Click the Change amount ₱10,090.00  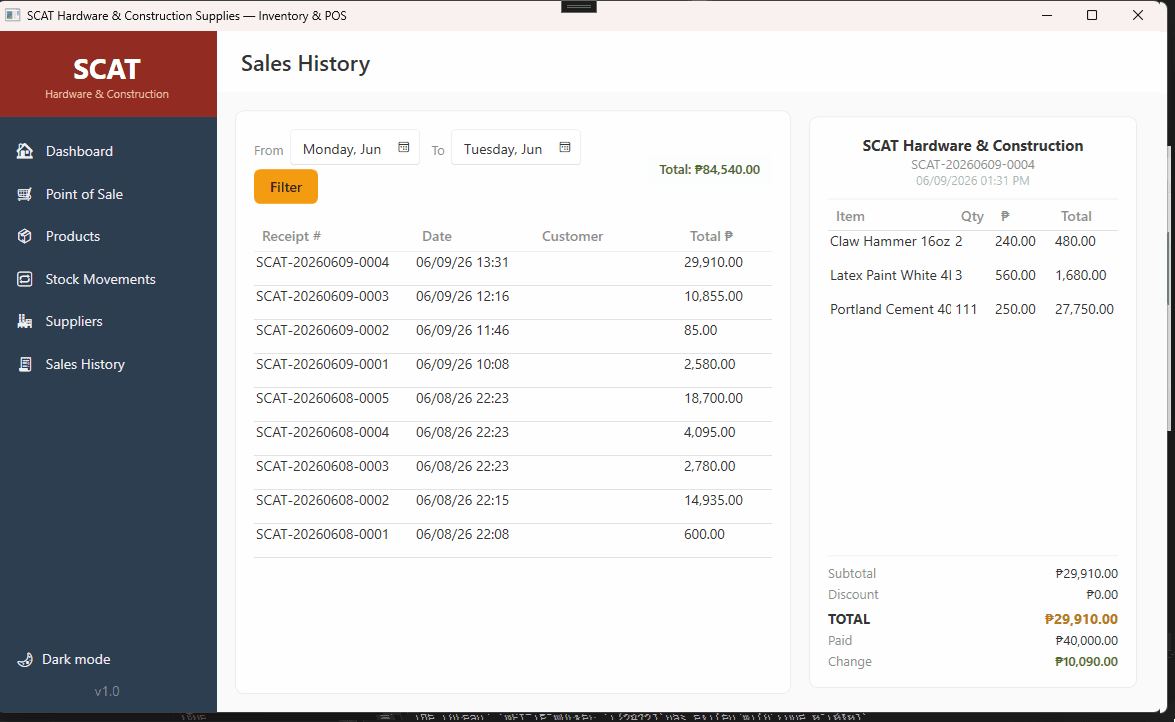[x=1087, y=661]
